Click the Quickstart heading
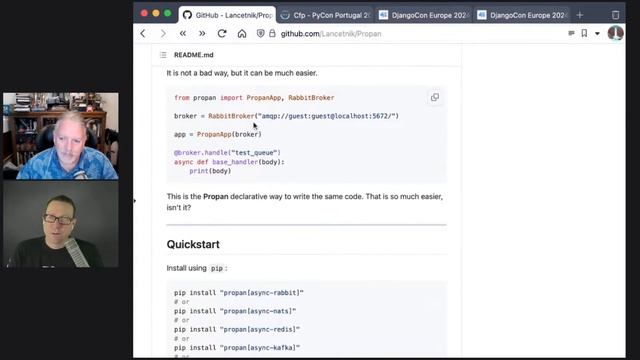Image resolution: width=640 pixels, height=360 pixels. (x=193, y=244)
